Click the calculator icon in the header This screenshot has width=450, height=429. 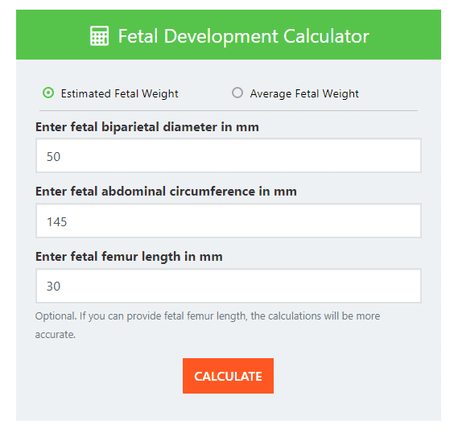tap(99, 36)
